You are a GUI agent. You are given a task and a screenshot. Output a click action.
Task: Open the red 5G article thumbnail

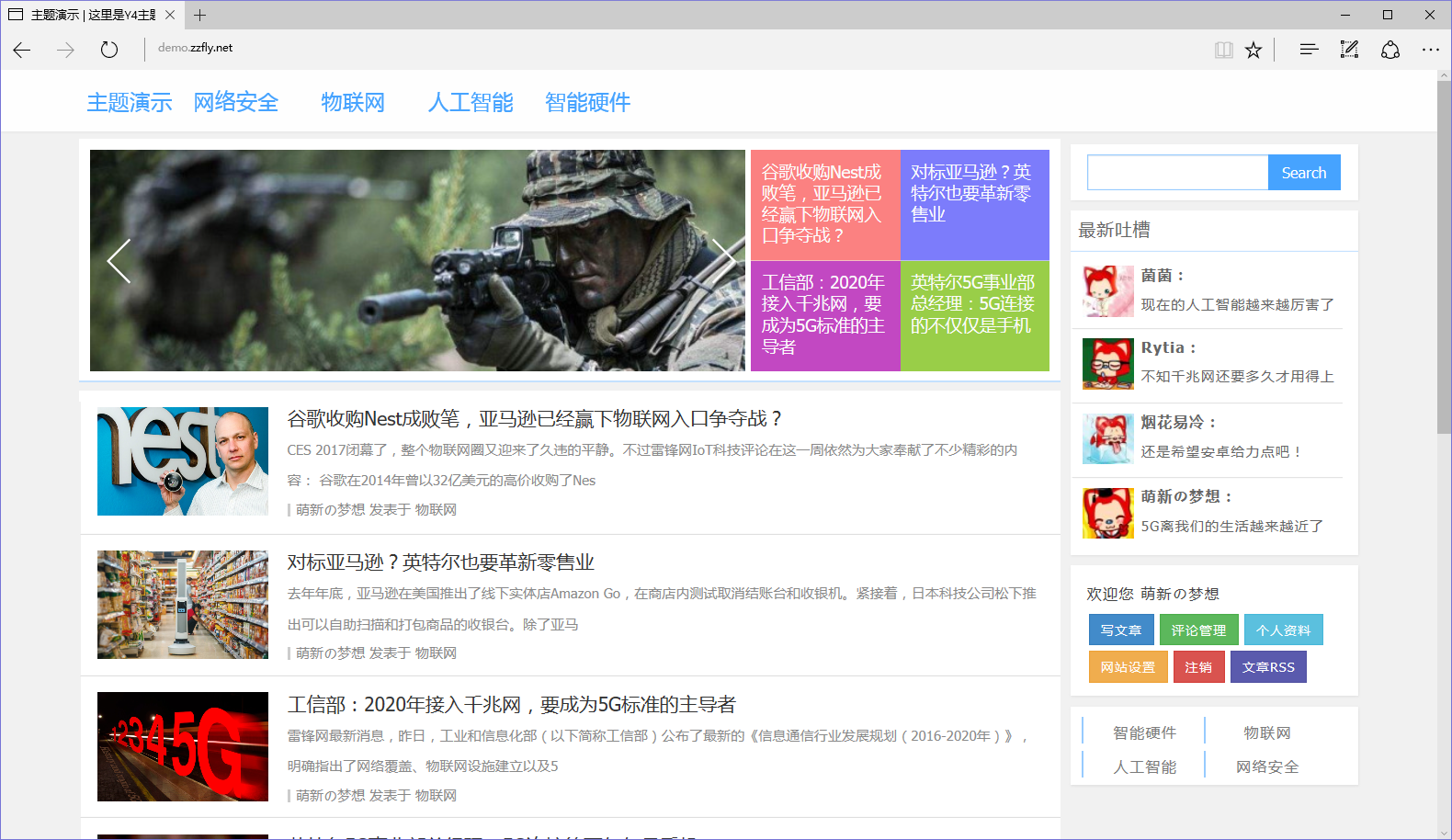(183, 746)
